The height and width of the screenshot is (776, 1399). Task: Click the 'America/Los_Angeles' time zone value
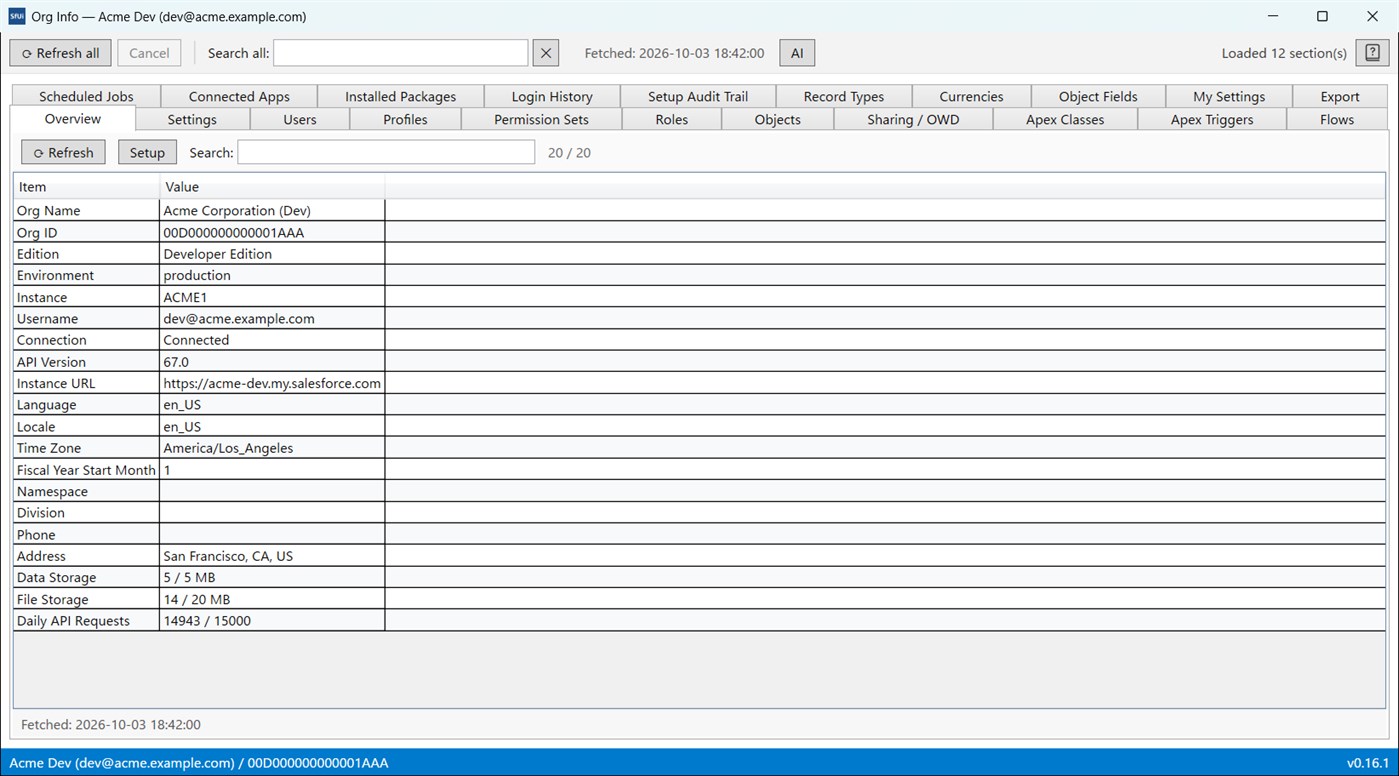[272, 448]
